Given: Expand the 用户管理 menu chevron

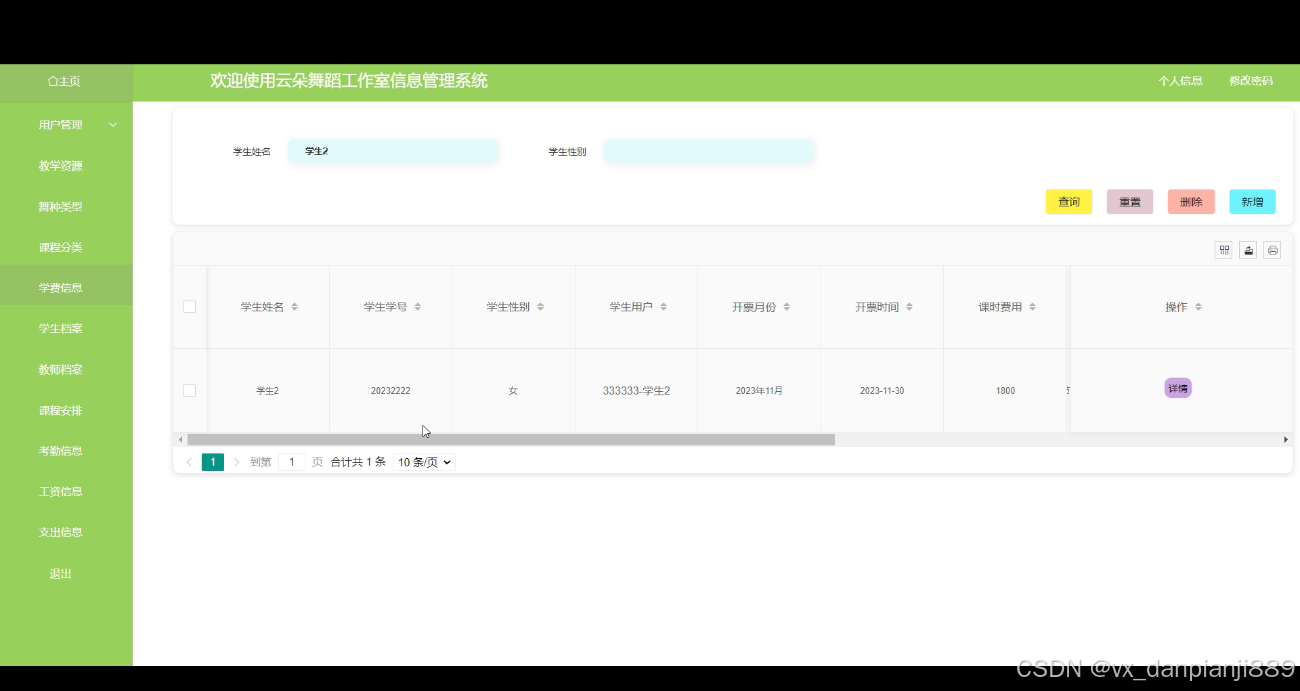Looking at the screenshot, I should 113,125.
